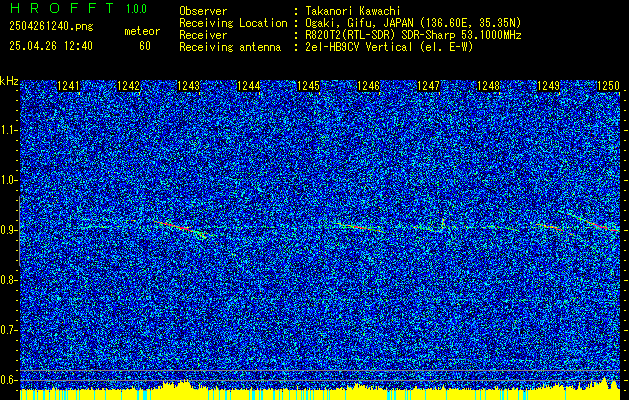Click the HROFFT title text

[x=61, y=8]
